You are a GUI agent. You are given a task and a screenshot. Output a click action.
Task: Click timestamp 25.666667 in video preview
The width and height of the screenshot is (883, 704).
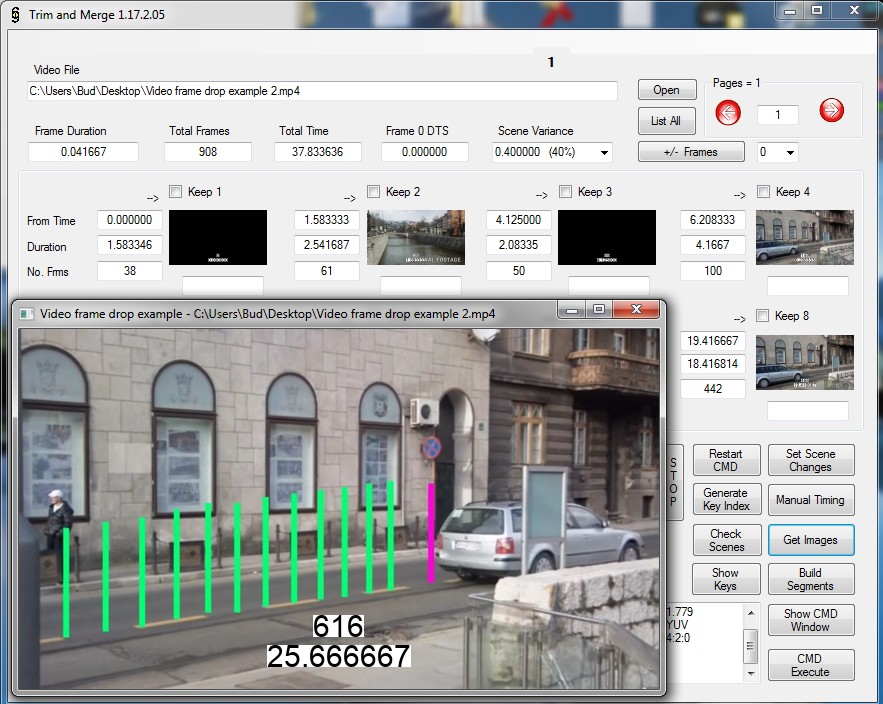(x=338, y=656)
